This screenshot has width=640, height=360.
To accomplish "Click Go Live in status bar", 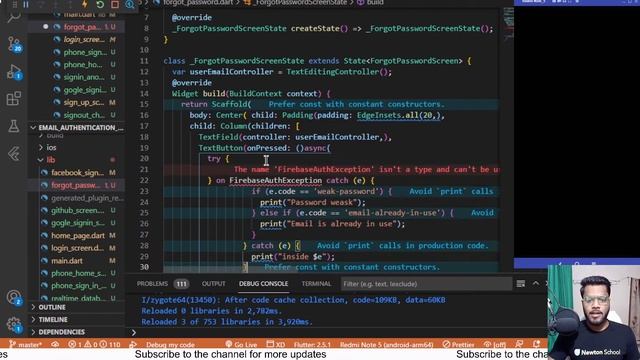I will click(241, 344).
